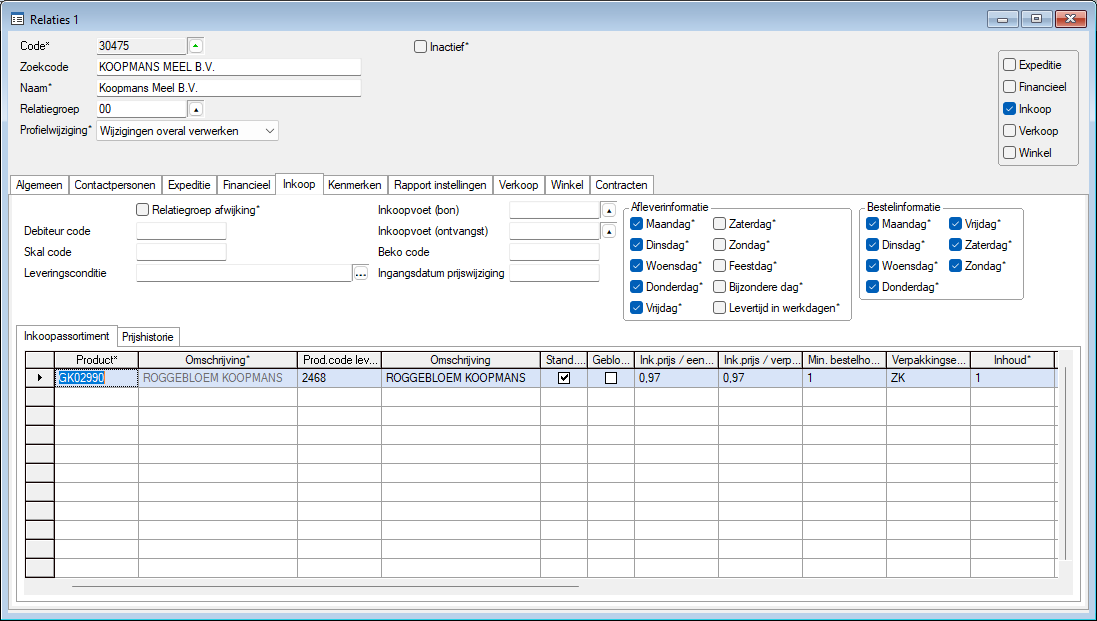Screen dimensions: 1097x621
Task: Toggle the Inactief checkbox
Action: click(420, 47)
